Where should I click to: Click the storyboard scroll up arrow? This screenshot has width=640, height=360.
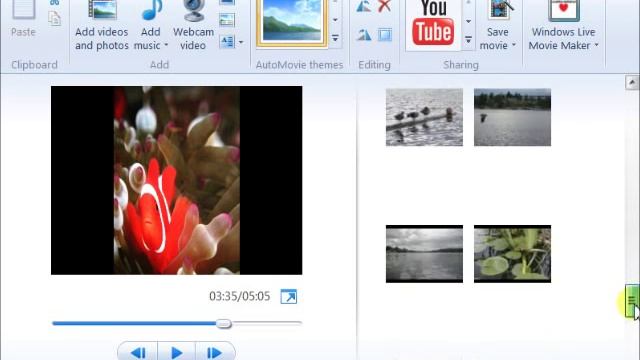[632, 83]
